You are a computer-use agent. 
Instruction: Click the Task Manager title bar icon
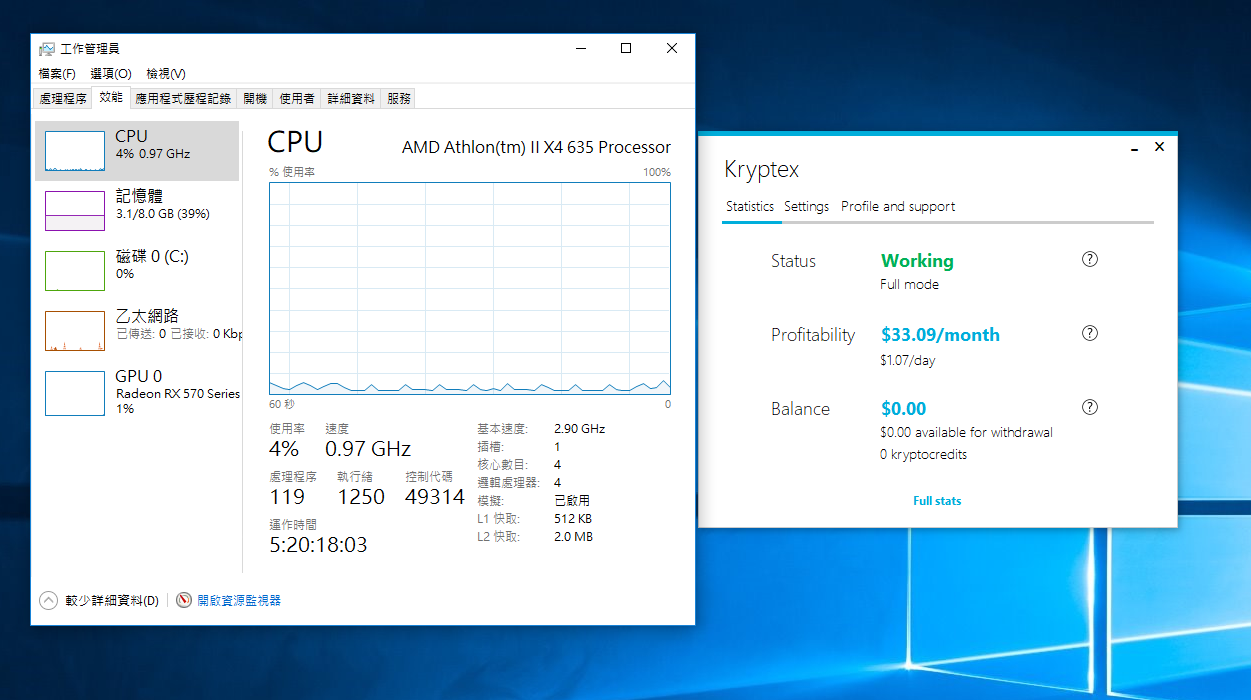pyautogui.click(x=47, y=48)
